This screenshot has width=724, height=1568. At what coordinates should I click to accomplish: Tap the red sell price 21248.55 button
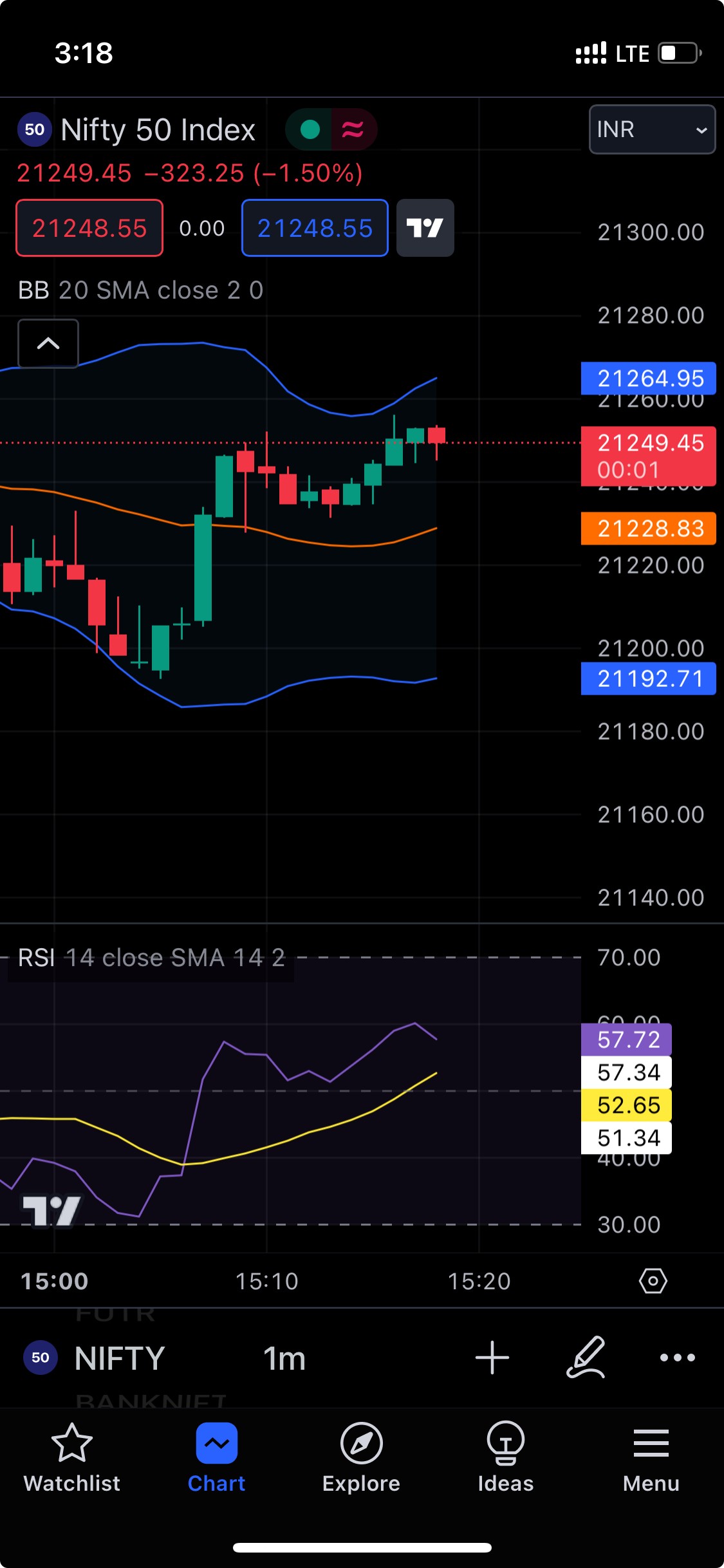(89, 228)
